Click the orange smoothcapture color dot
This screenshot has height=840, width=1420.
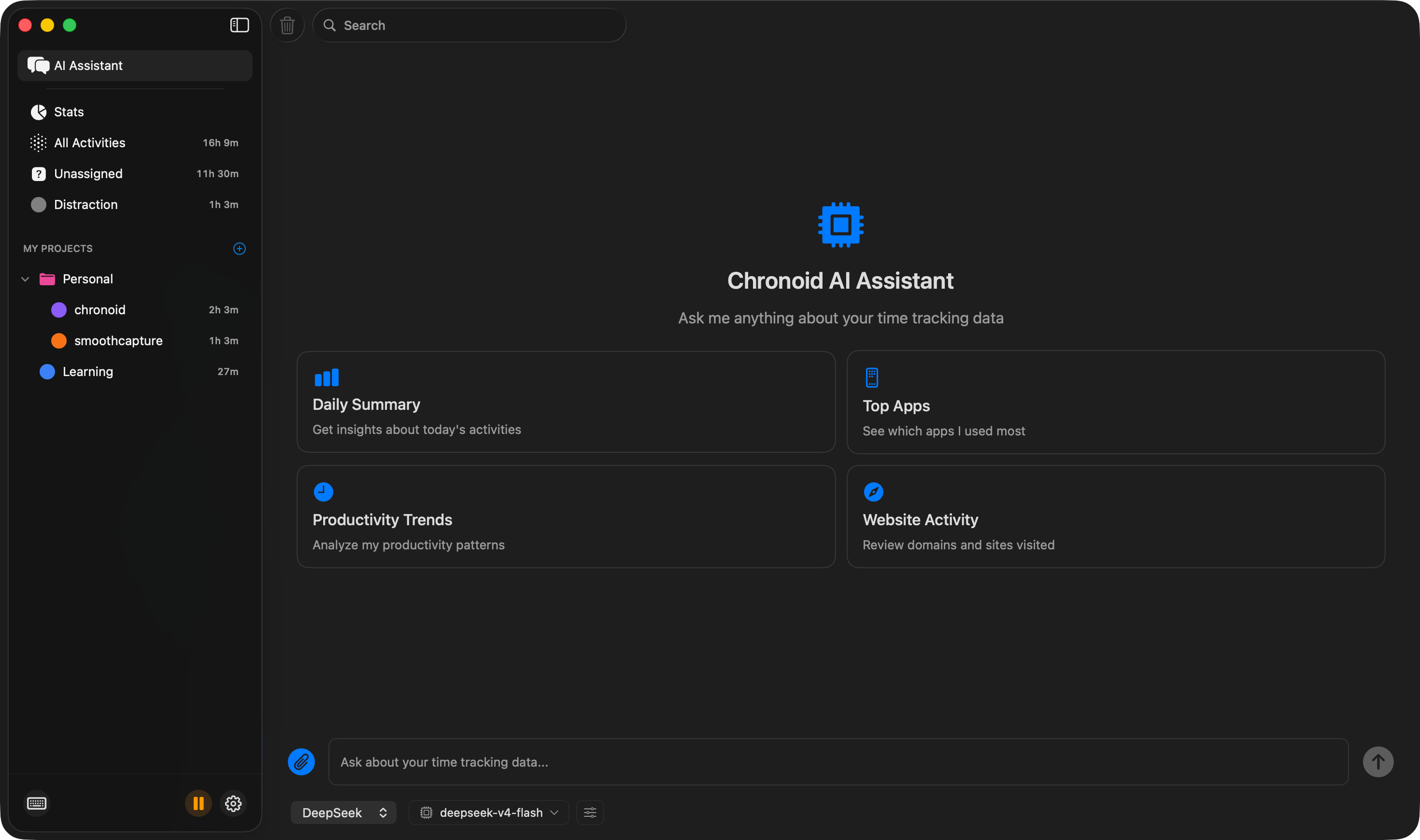point(59,341)
